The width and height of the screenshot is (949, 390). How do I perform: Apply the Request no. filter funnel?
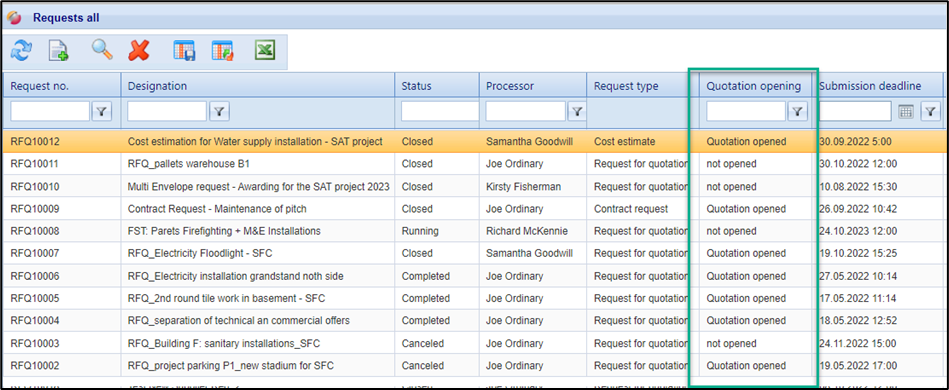coord(102,111)
